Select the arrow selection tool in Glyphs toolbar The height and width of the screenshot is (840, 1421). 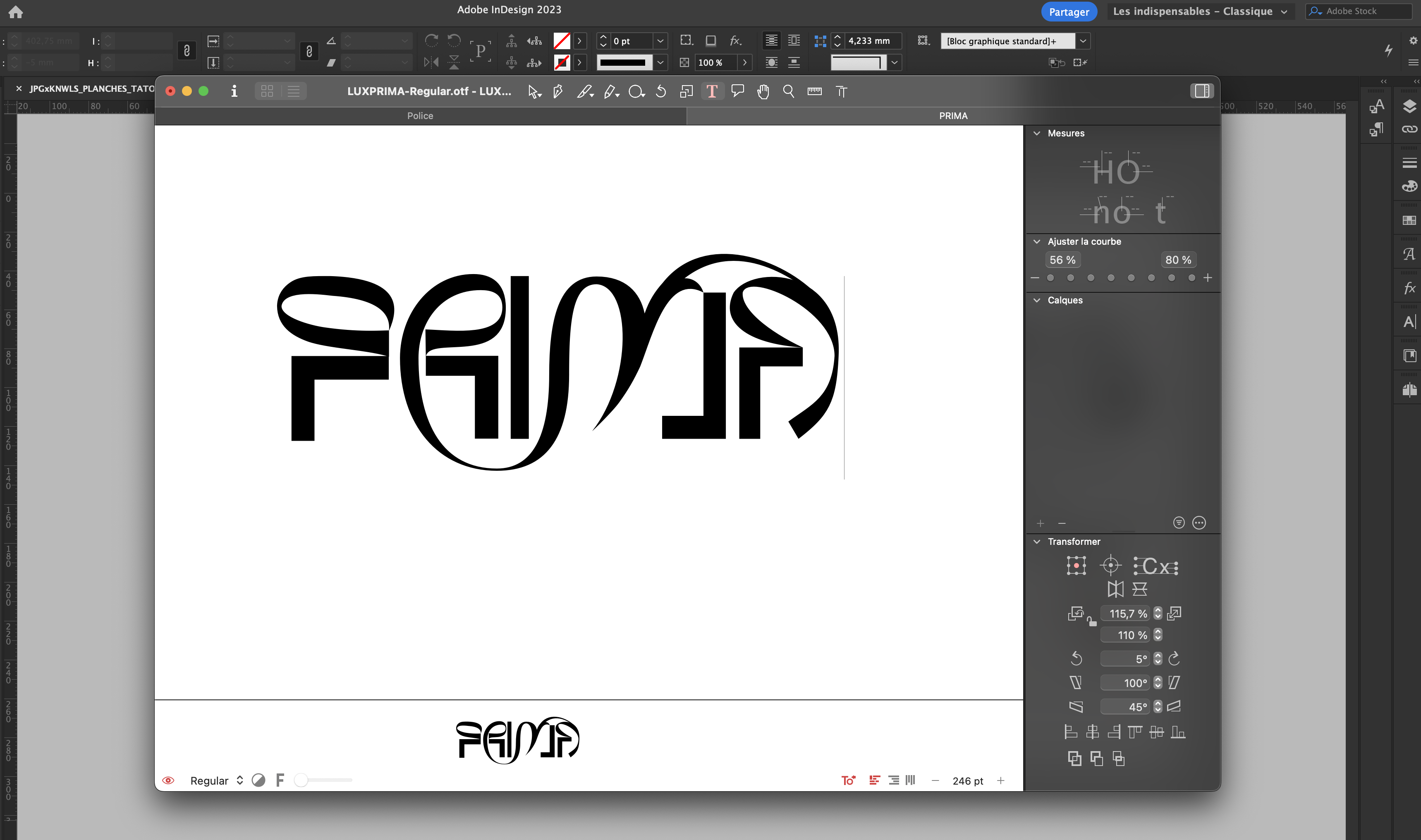pos(534,91)
